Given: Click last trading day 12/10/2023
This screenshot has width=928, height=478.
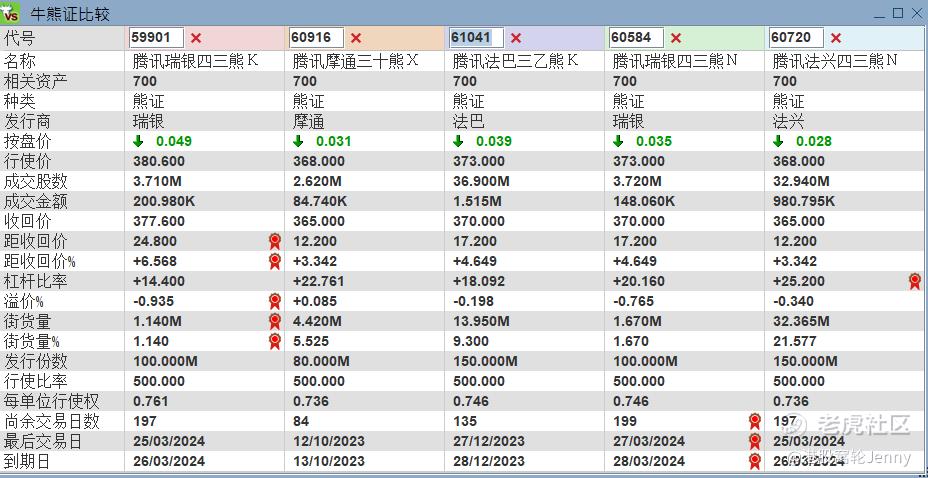Looking at the screenshot, I should tap(329, 441).
